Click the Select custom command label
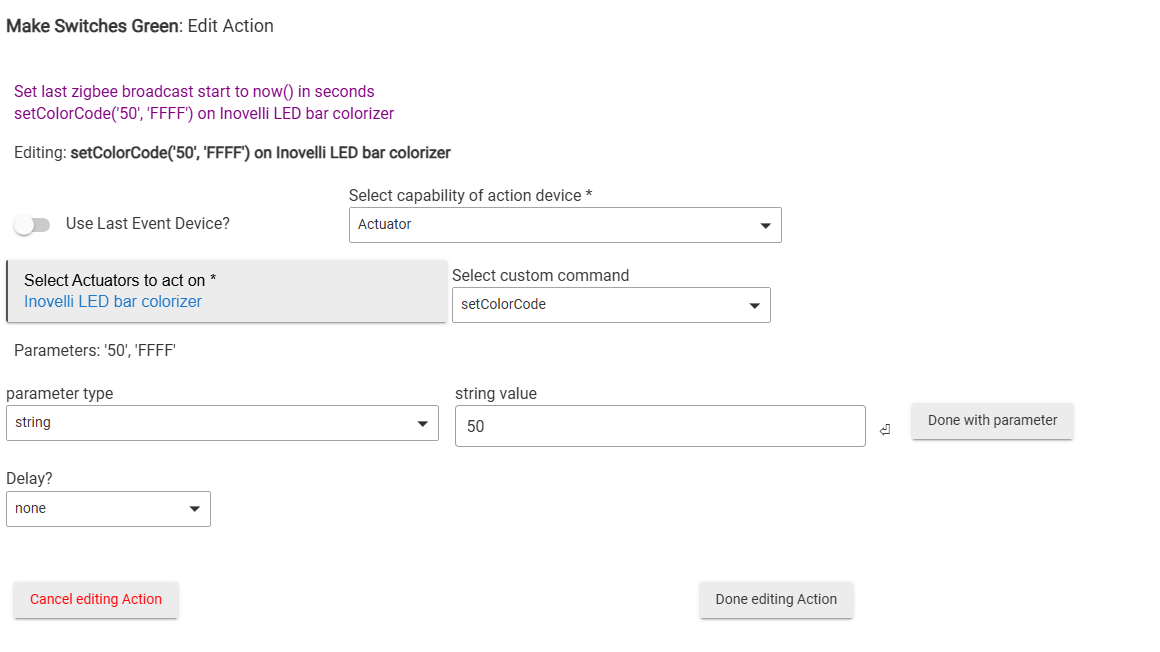The width and height of the screenshot is (1160, 652). [x=541, y=276]
